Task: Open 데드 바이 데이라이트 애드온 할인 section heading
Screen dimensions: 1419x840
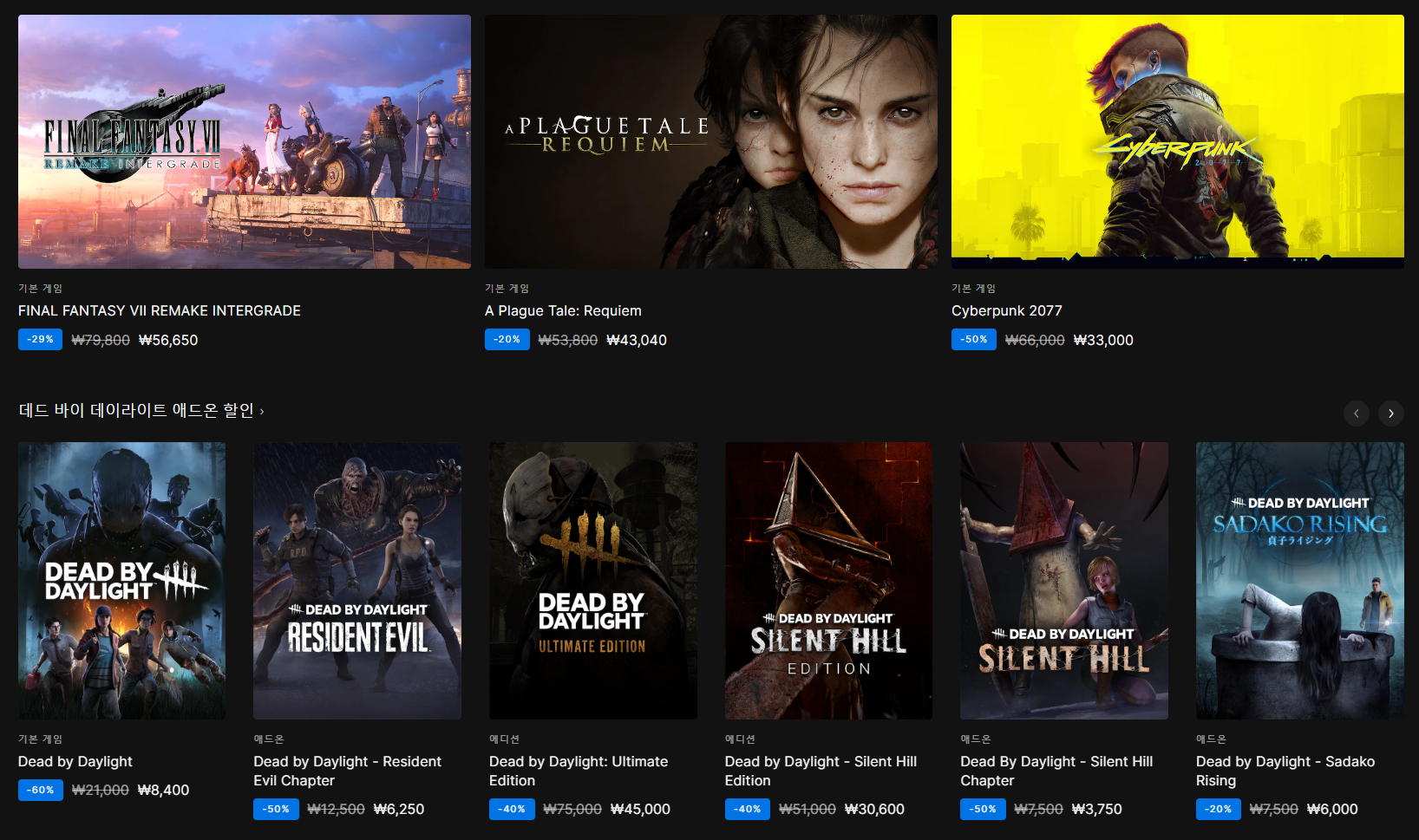Action: click(136, 410)
